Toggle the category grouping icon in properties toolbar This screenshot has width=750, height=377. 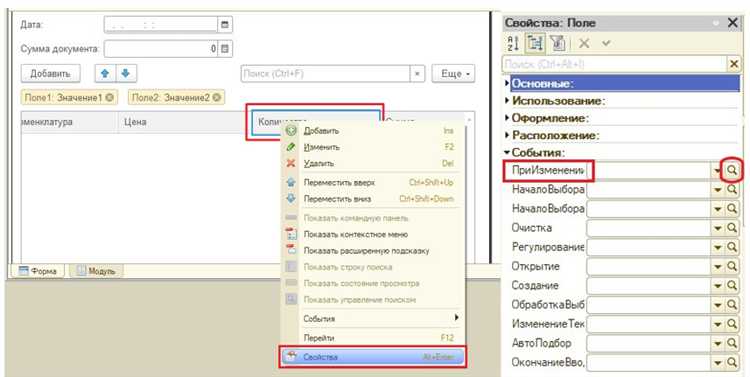[535, 44]
